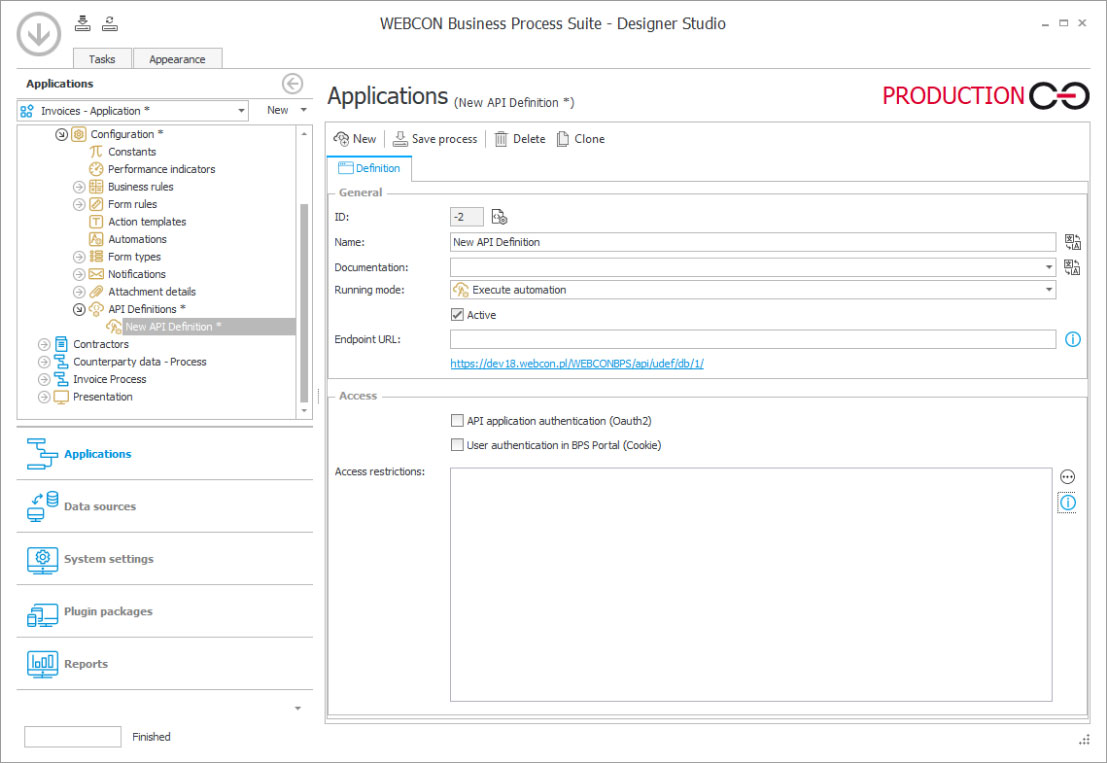Collapse the Applications panel with back arrow
The height and width of the screenshot is (763, 1107).
pyautogui.click(x=292, y=83)
